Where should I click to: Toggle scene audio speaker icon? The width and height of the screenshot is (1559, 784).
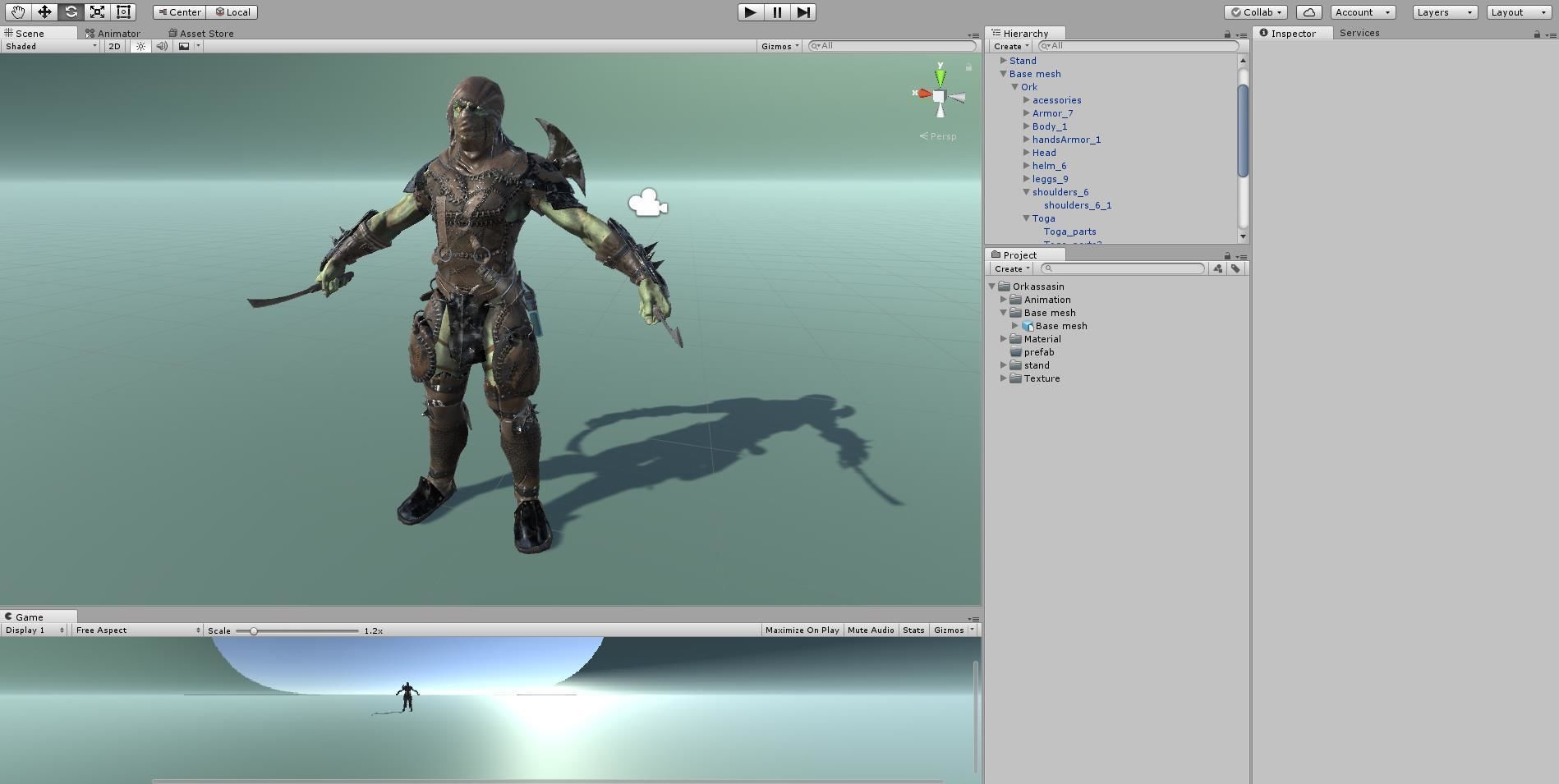[x=162, y=46]
